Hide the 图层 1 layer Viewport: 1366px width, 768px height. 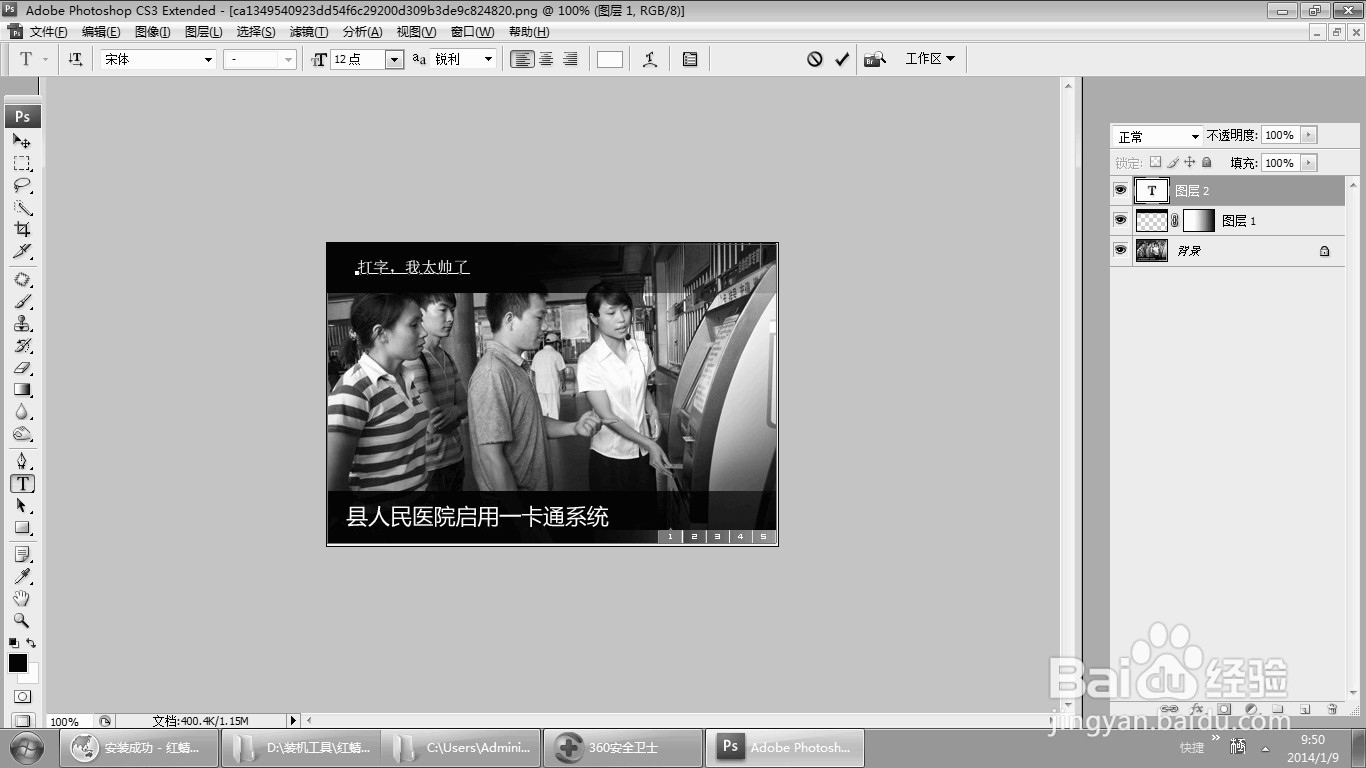tap(1121, 220)
